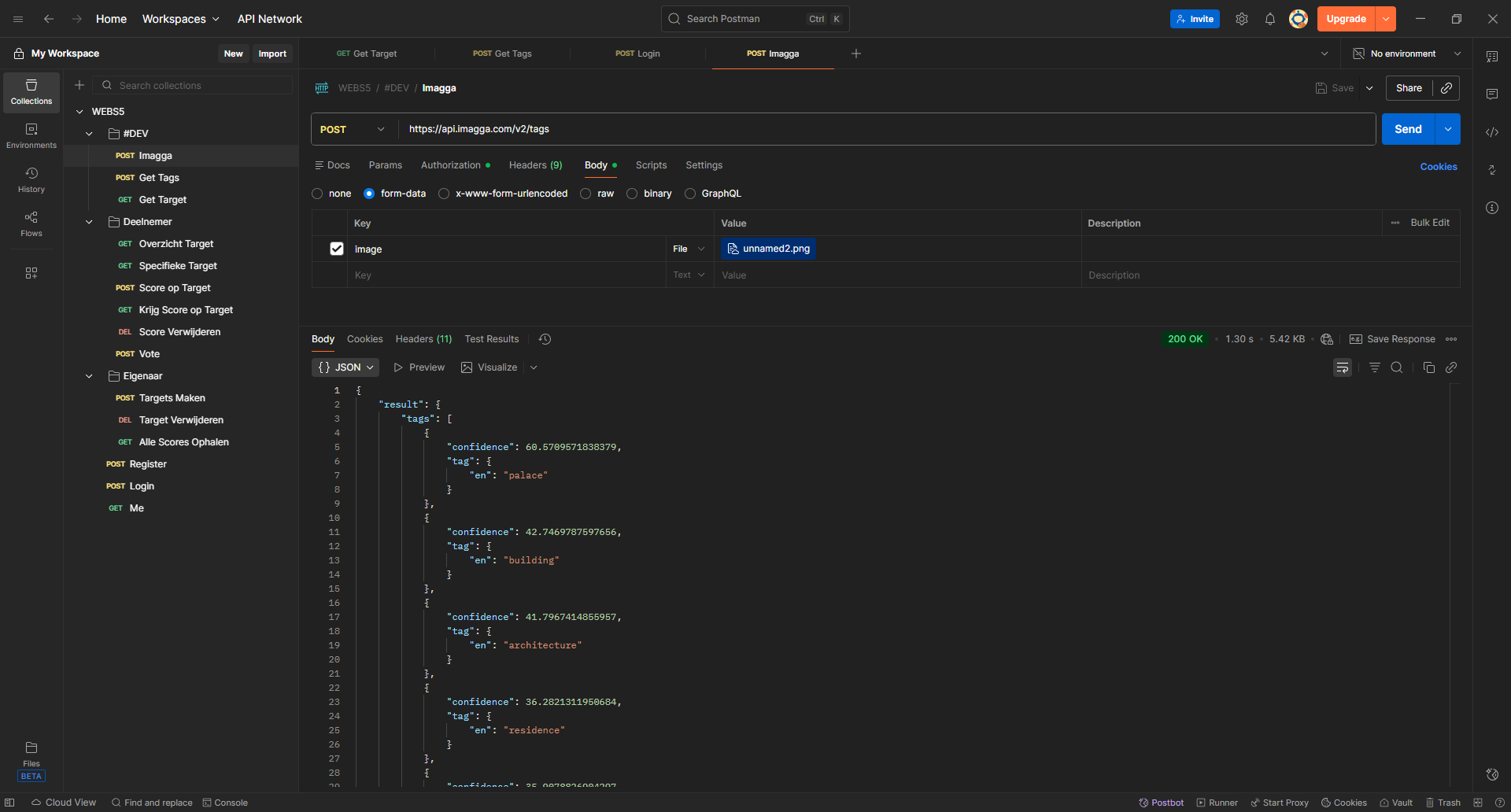
Task: Toggle word wrap in response viewer
Action: [x=1342, y=367]
